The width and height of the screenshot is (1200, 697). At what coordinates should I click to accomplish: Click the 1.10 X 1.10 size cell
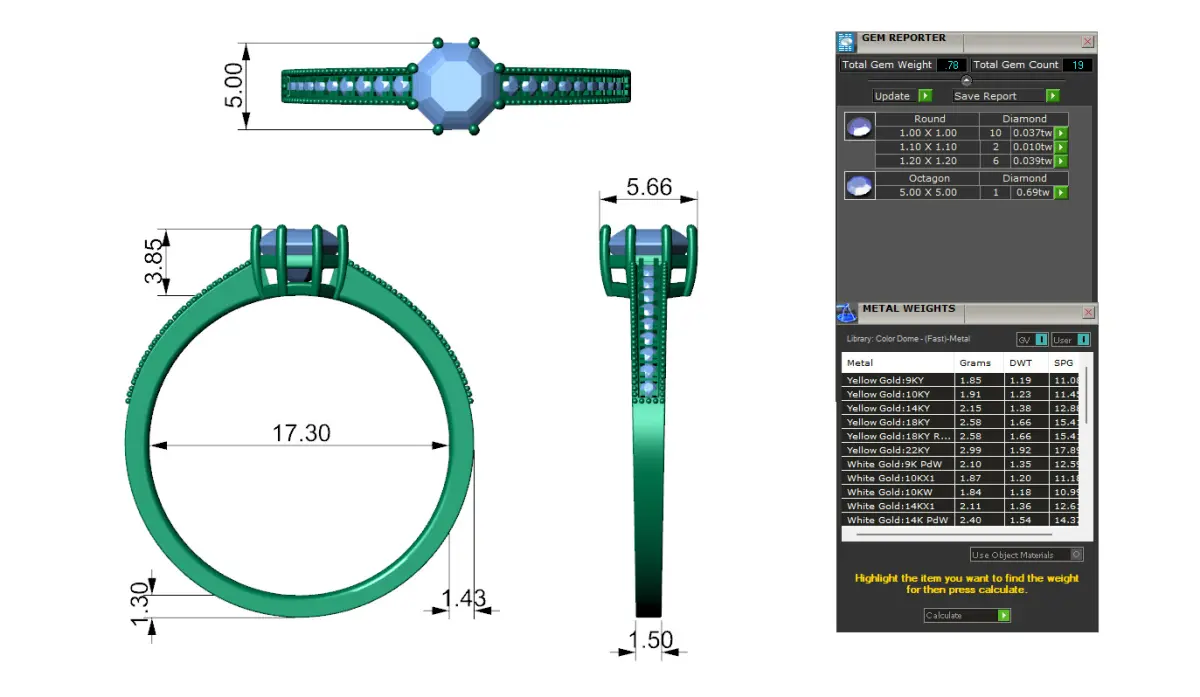(x=928, y=147)
